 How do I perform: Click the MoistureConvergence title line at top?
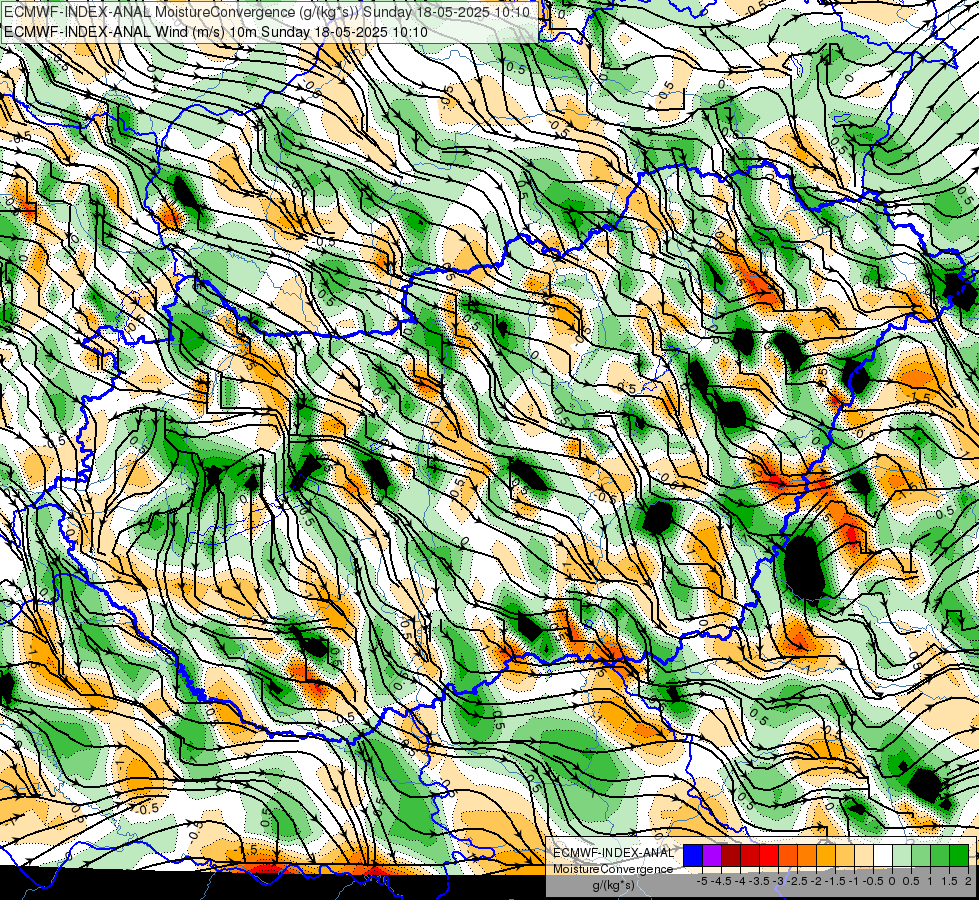267,11
